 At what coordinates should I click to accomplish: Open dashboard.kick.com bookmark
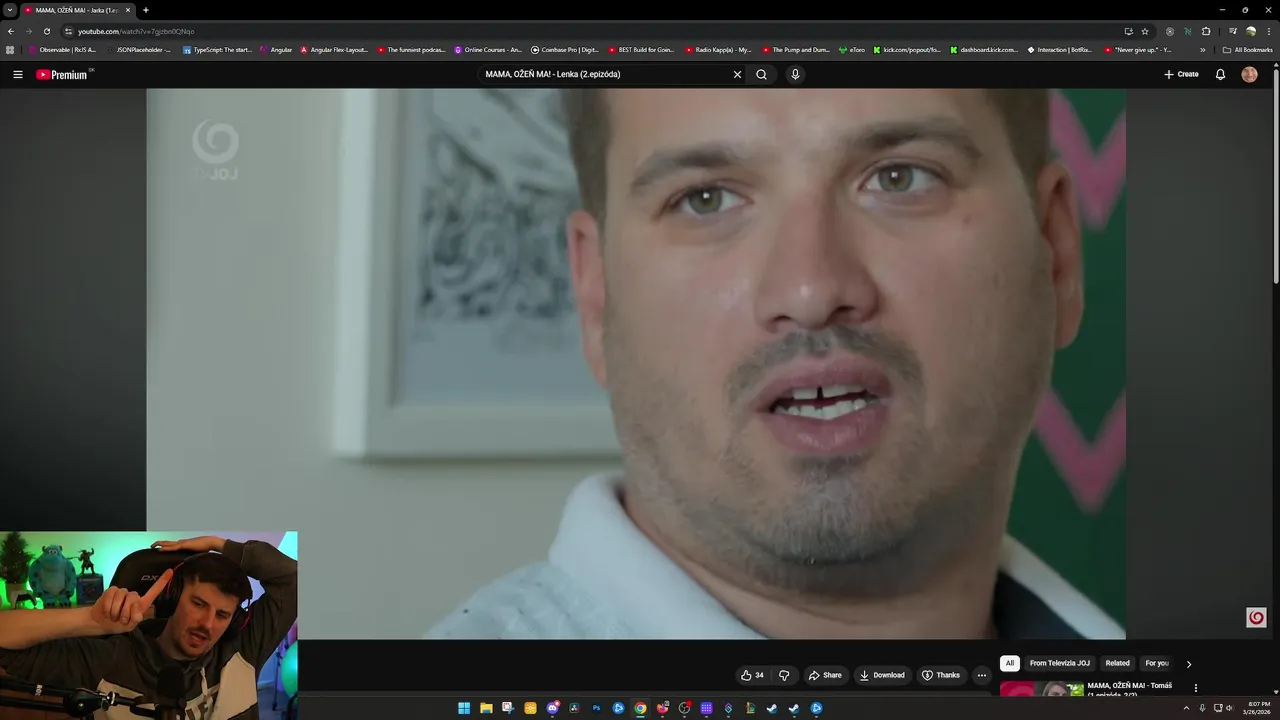pos(984,49)
